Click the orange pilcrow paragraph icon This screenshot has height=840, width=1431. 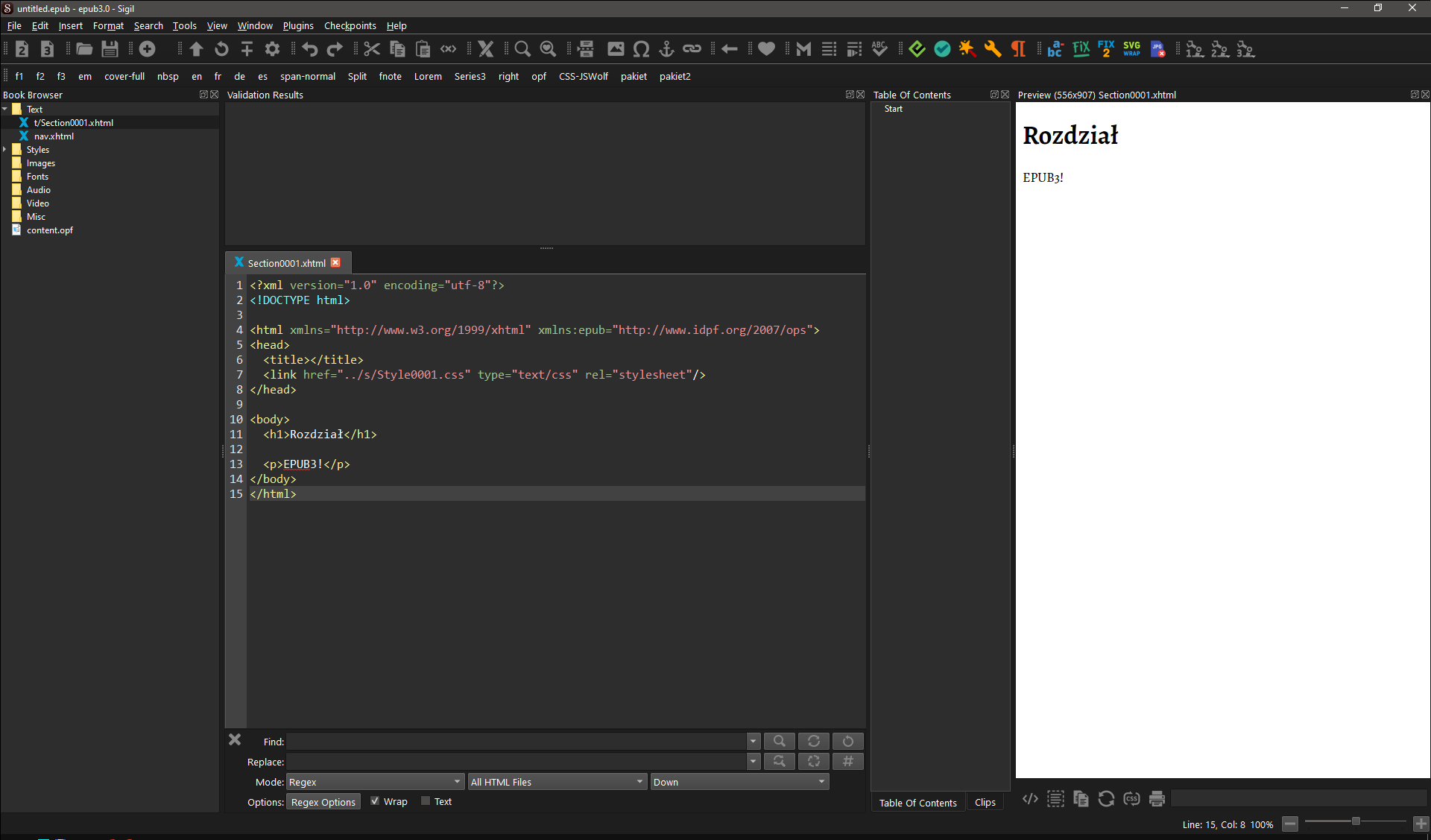point(1018,49)
